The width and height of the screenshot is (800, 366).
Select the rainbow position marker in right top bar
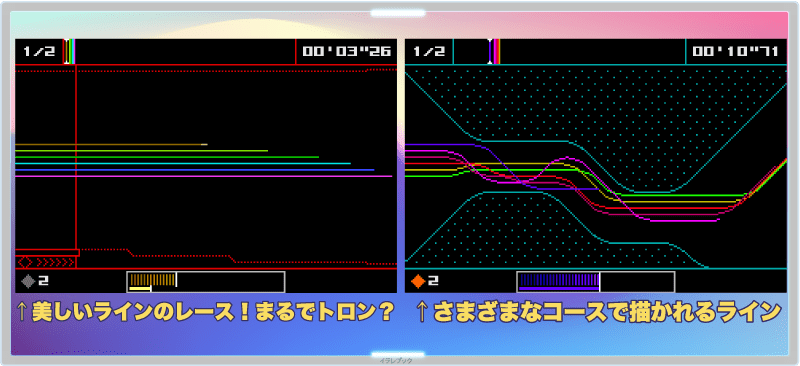click(x=494, y=52)
